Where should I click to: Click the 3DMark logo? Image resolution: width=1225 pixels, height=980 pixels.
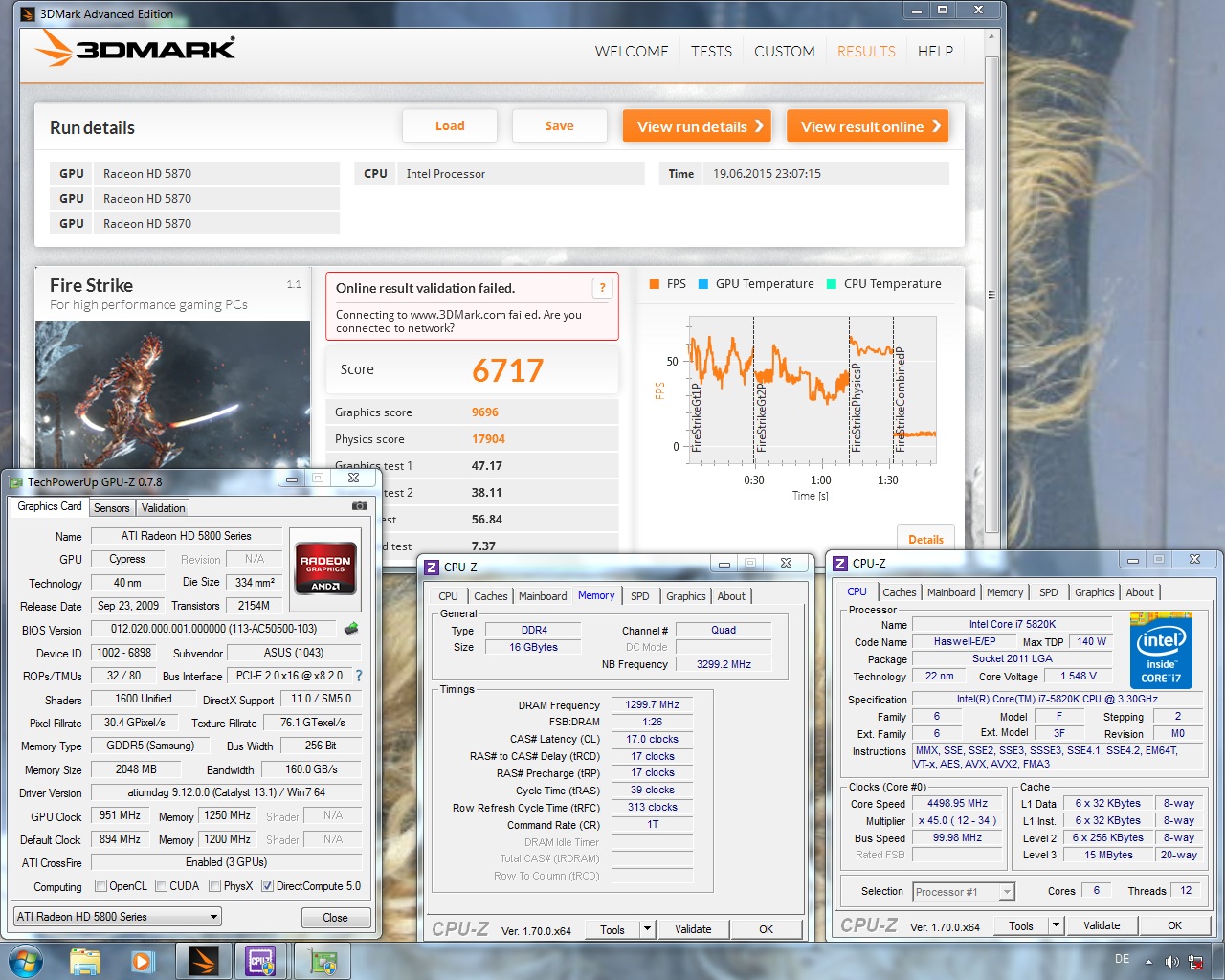135,48
